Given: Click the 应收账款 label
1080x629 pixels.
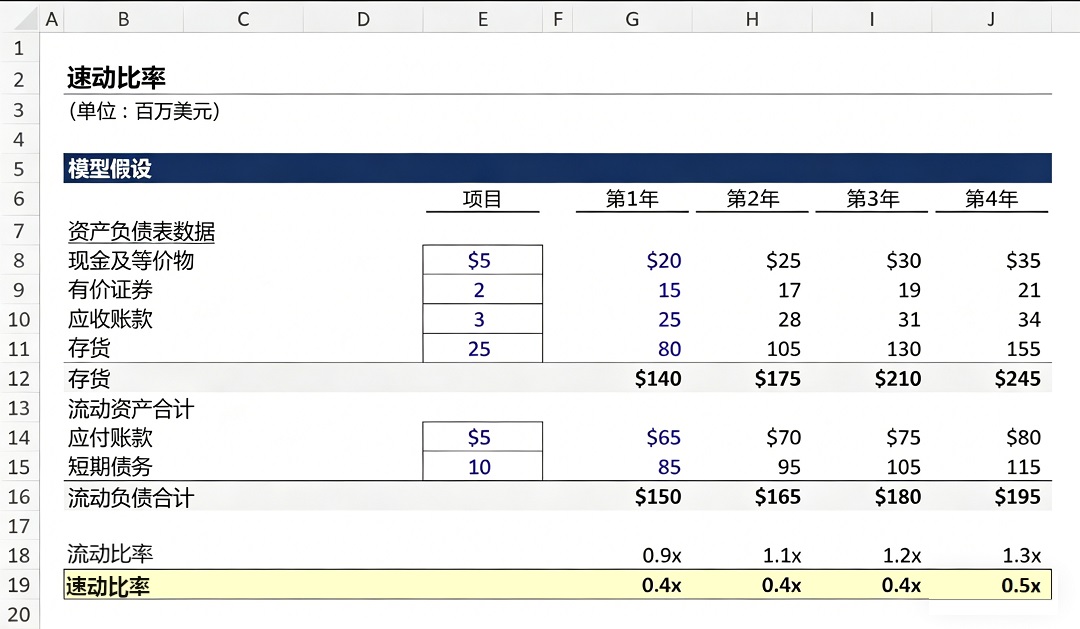Looking at the screenshot, I should [110, 320].
